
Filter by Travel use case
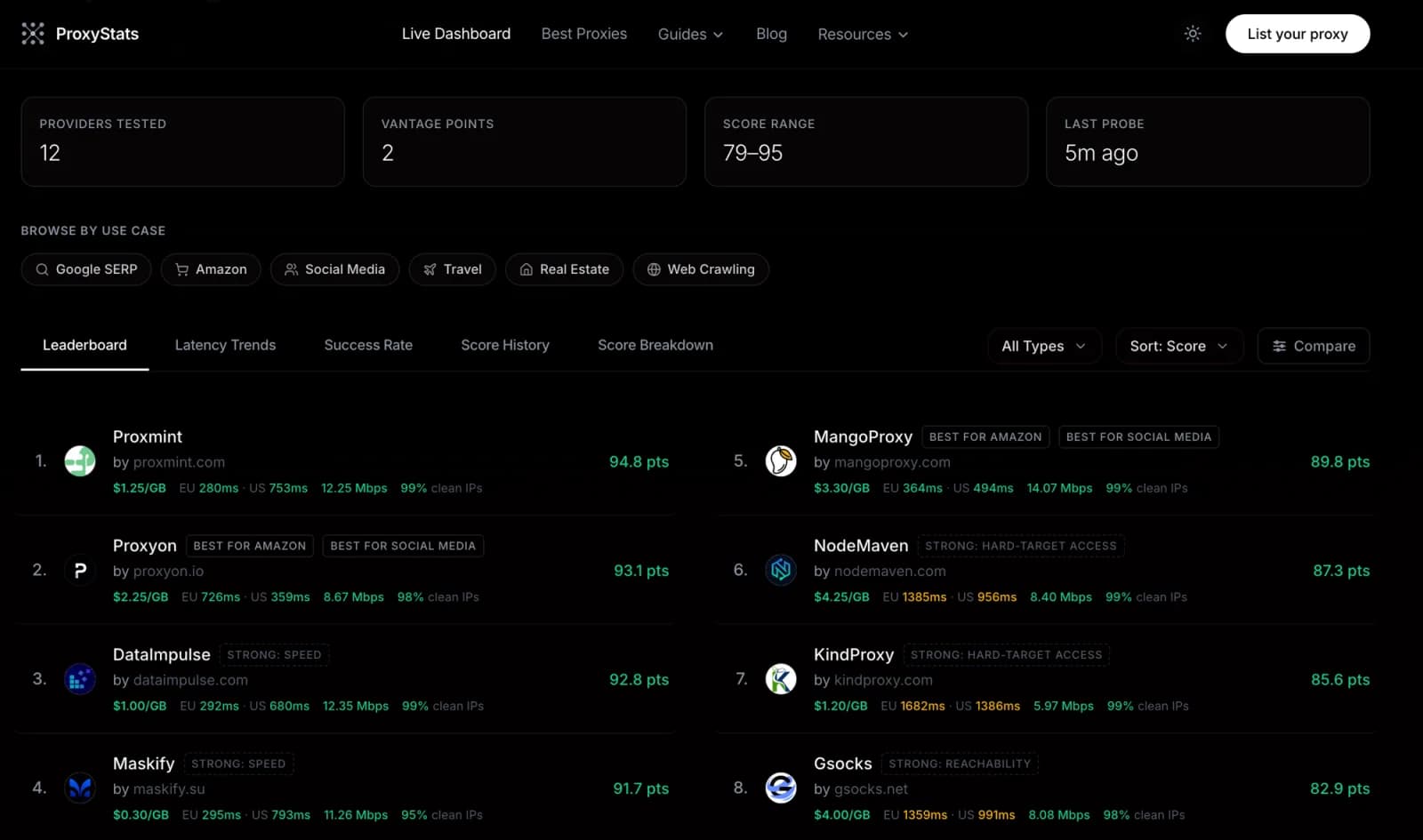[x=453, y=269]
